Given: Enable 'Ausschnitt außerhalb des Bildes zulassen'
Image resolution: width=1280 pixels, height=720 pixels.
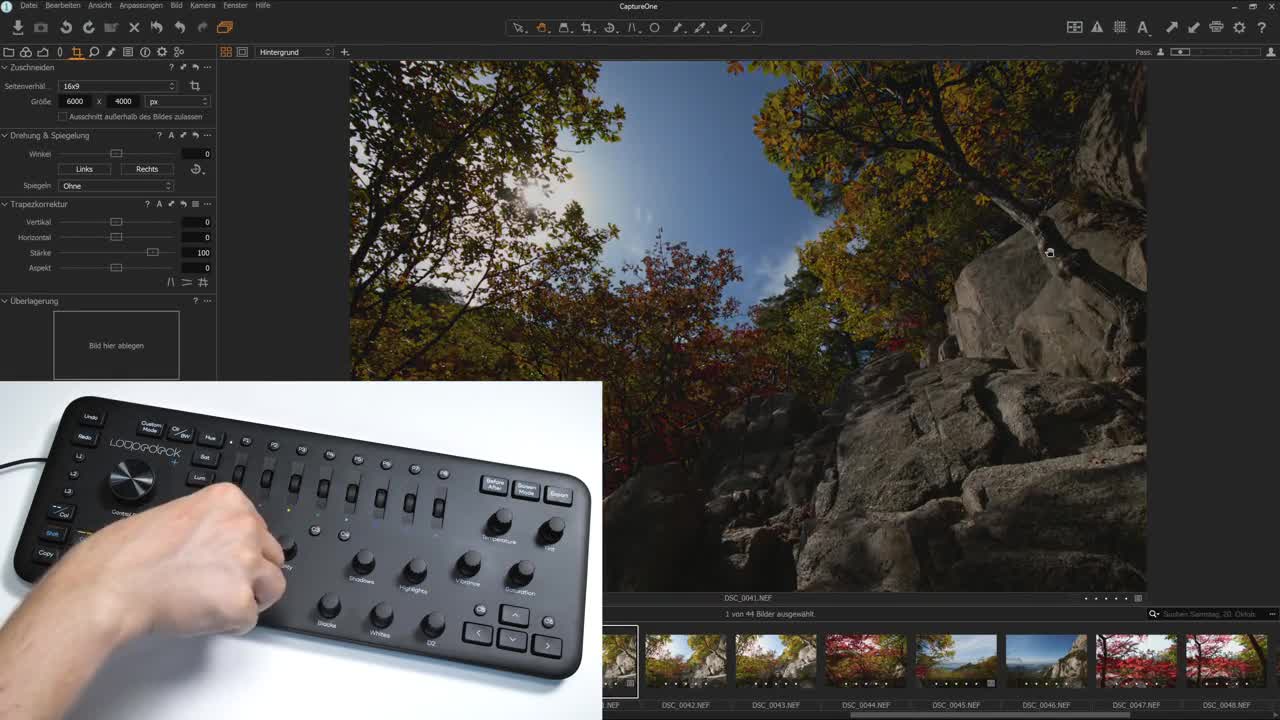Looking at the screenshot, I should click(x=62, y=117).
